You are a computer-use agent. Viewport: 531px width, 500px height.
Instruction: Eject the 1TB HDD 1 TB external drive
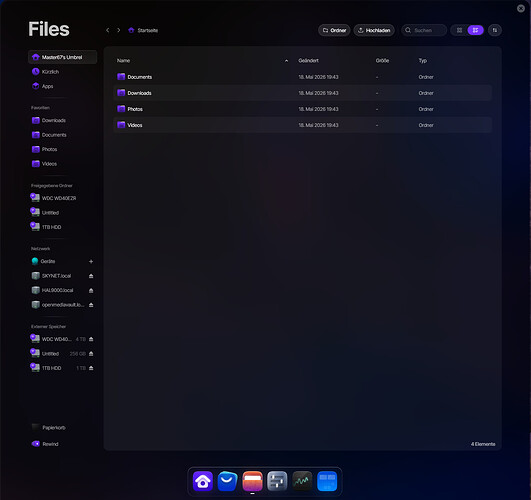[x=91, y=368]
